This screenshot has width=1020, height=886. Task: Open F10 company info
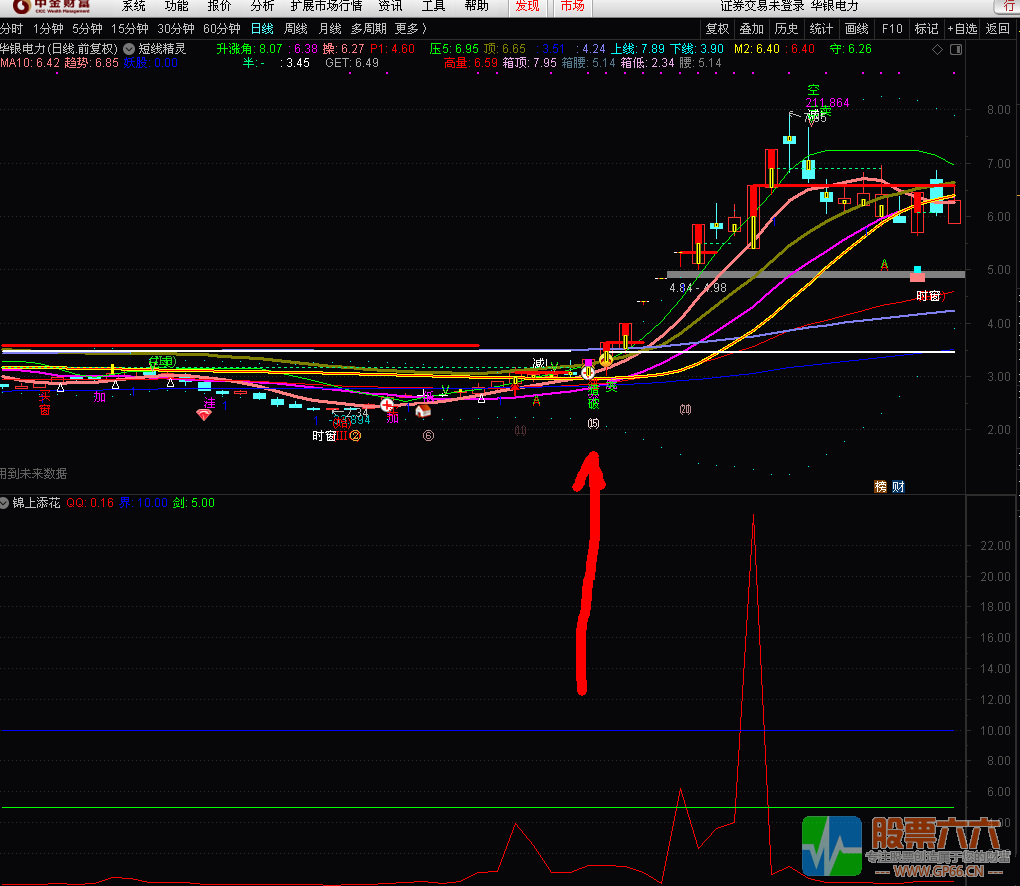(x=892, y=29)
